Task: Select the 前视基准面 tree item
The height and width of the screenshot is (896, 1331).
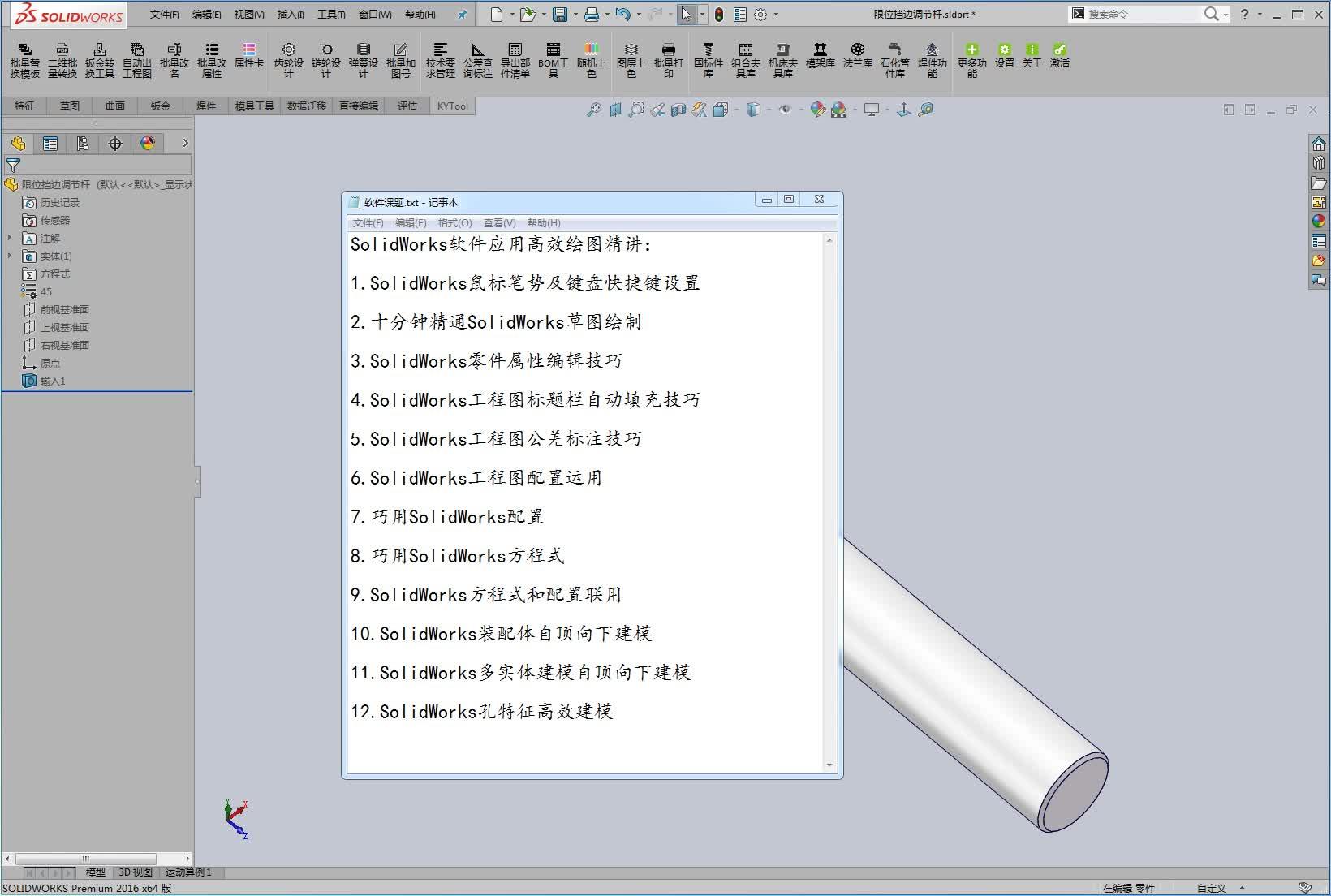Action: click(x=57, y=309)
